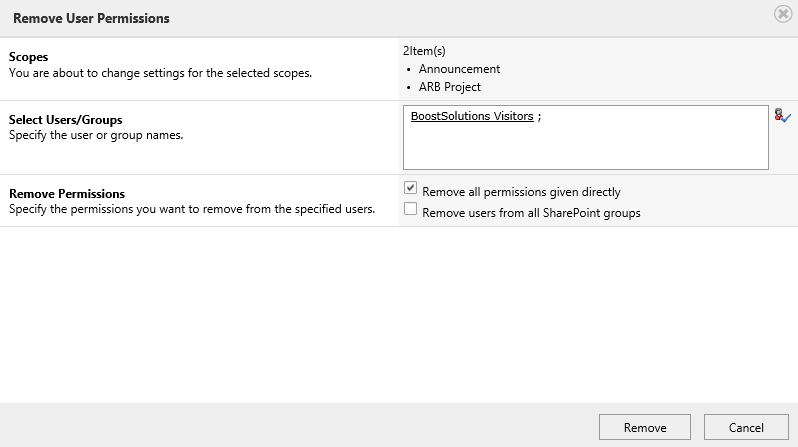The width and height of the screenshot is (798, 447).
Task: Click the Announcement scope item
Action: [x=459, y=69]
